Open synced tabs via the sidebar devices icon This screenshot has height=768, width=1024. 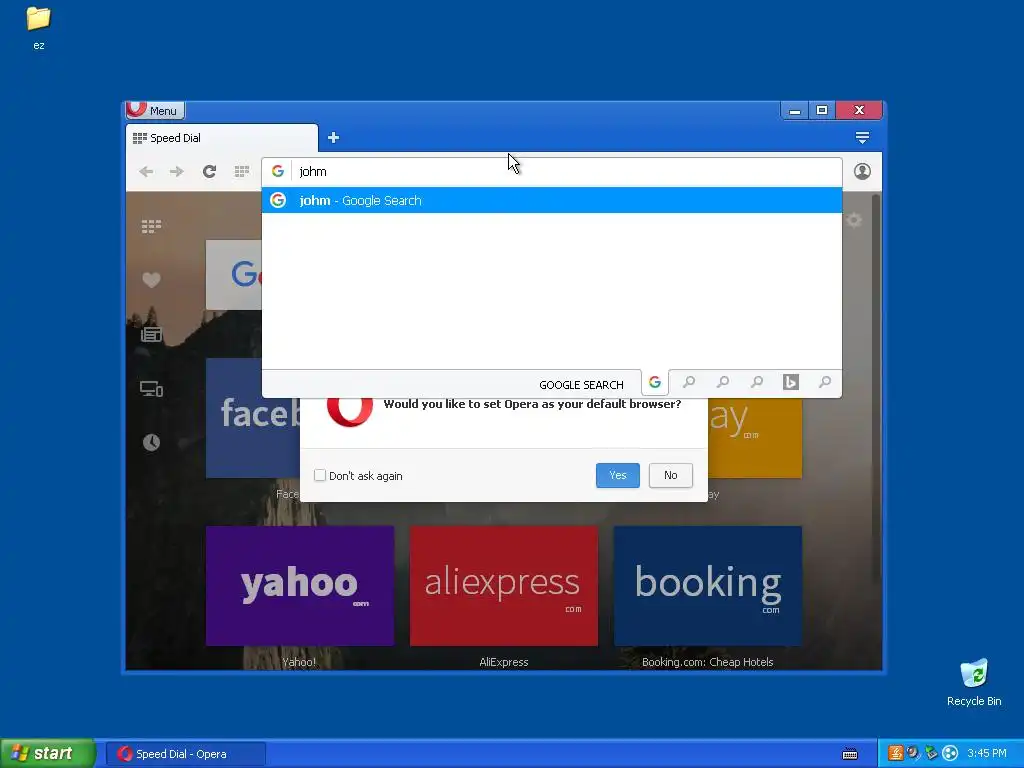[151, 389]
